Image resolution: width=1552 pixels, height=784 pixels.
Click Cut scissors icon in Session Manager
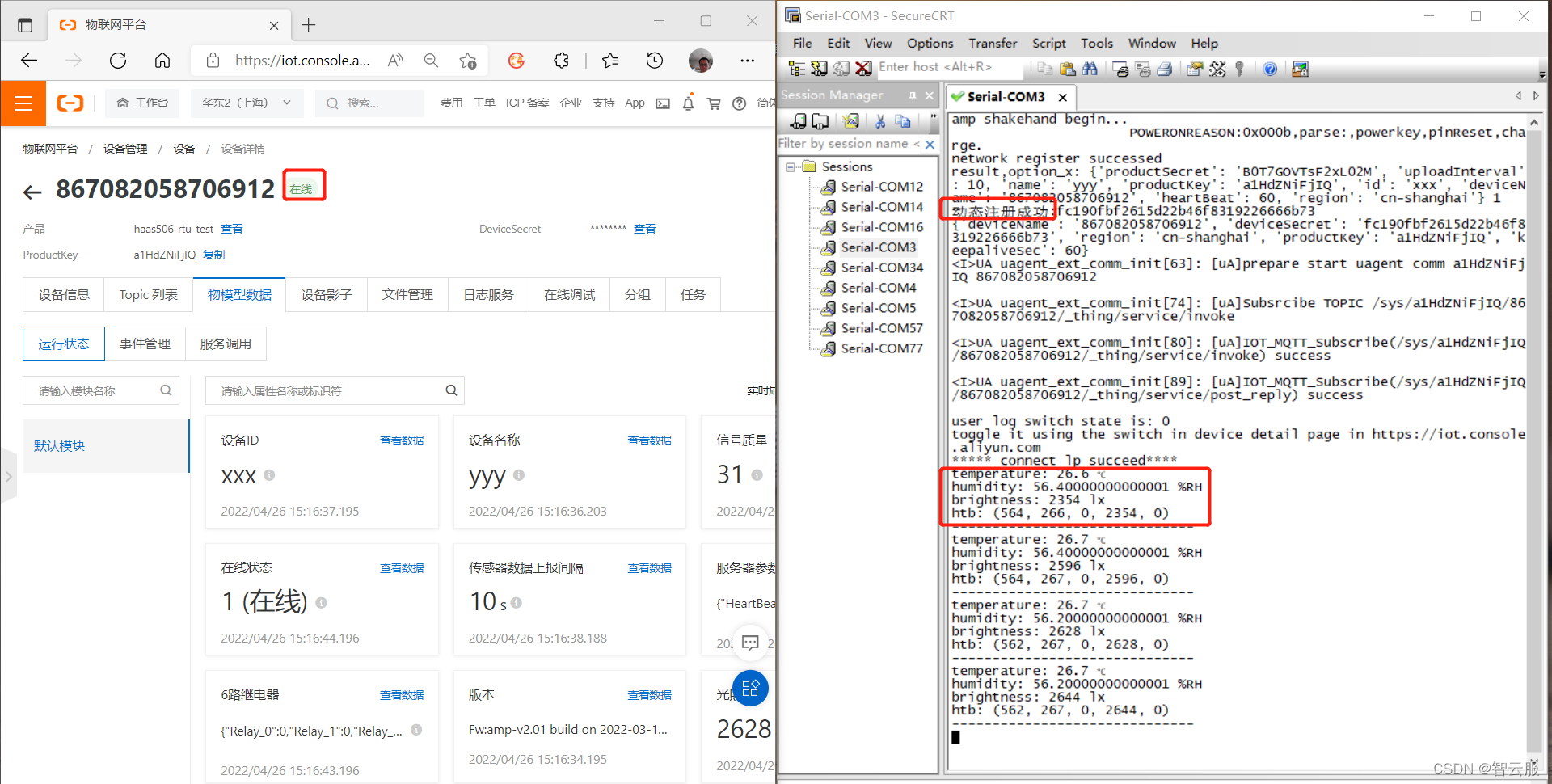tap(880, 121)
